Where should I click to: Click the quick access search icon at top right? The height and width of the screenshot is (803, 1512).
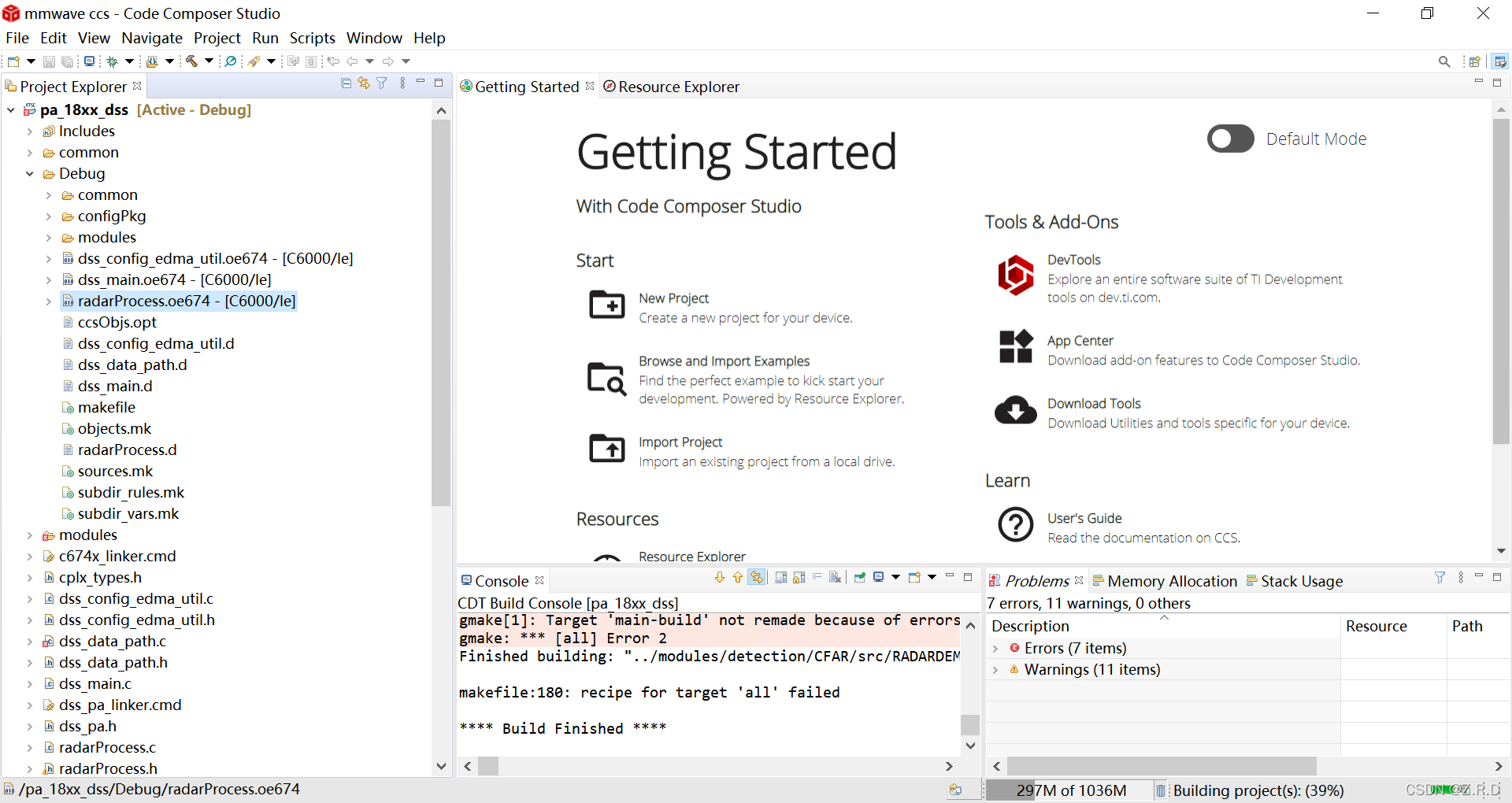(1444, 61)
